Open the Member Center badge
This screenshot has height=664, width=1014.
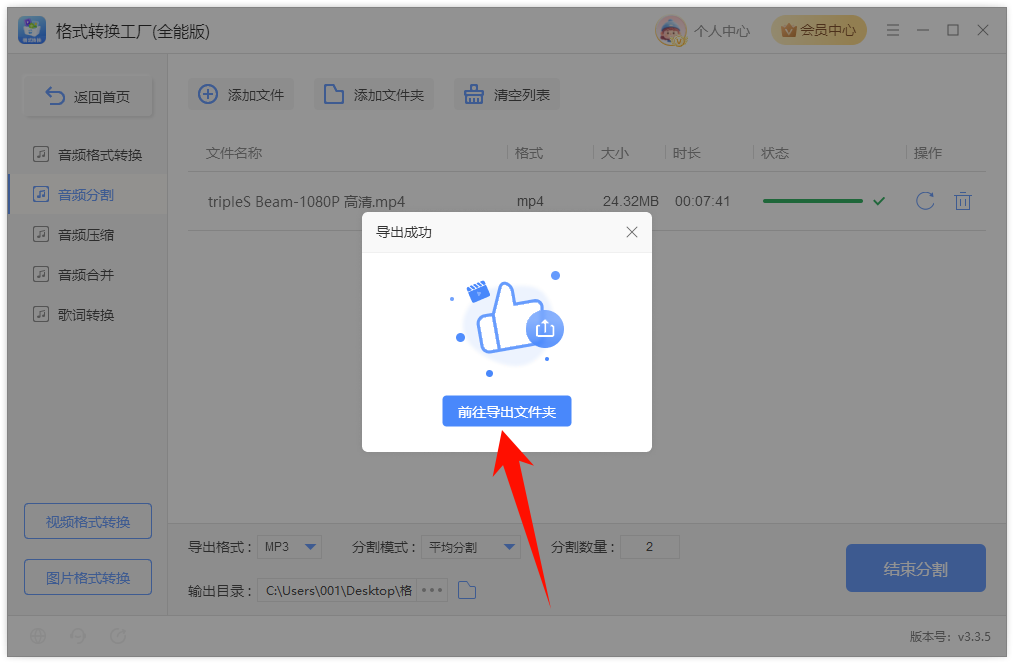point(819,30)
